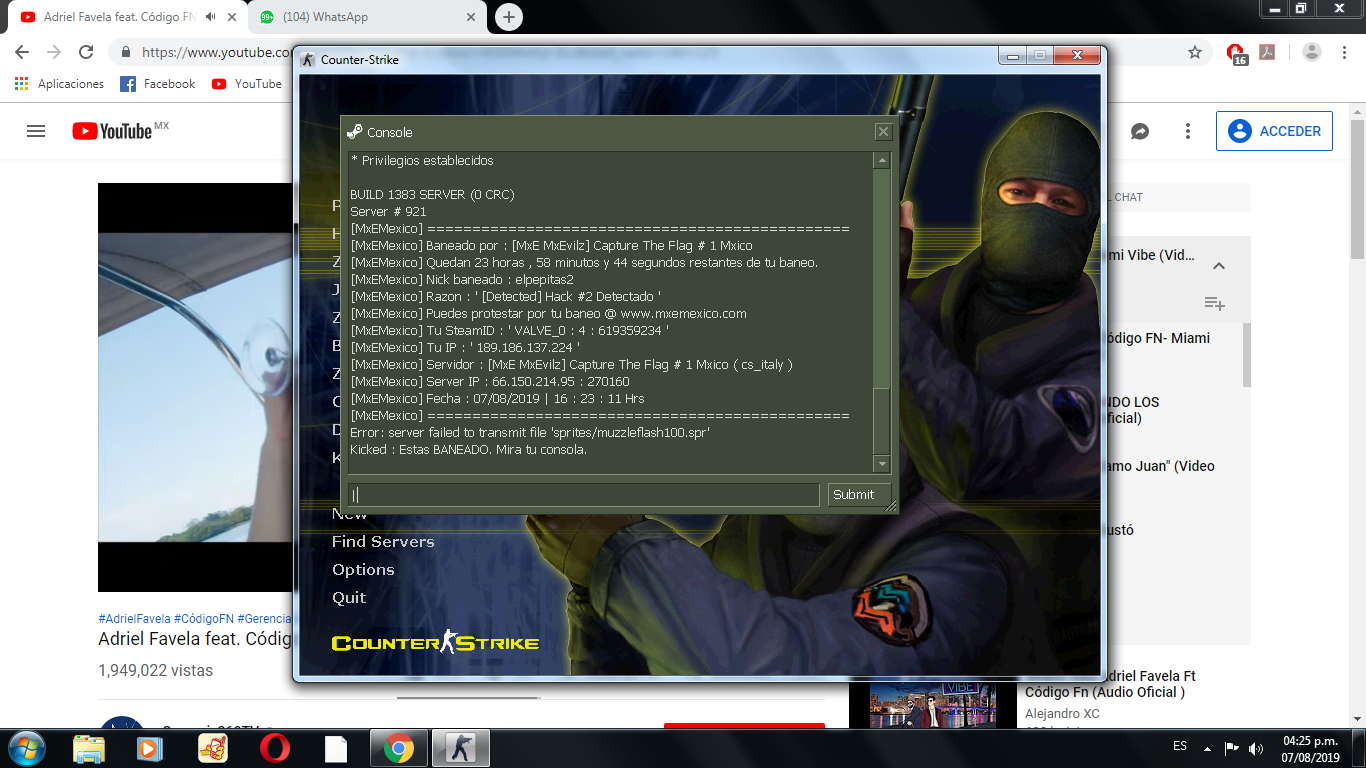
Task: Reload the Chrome page
Action: [x=86, y=52]
